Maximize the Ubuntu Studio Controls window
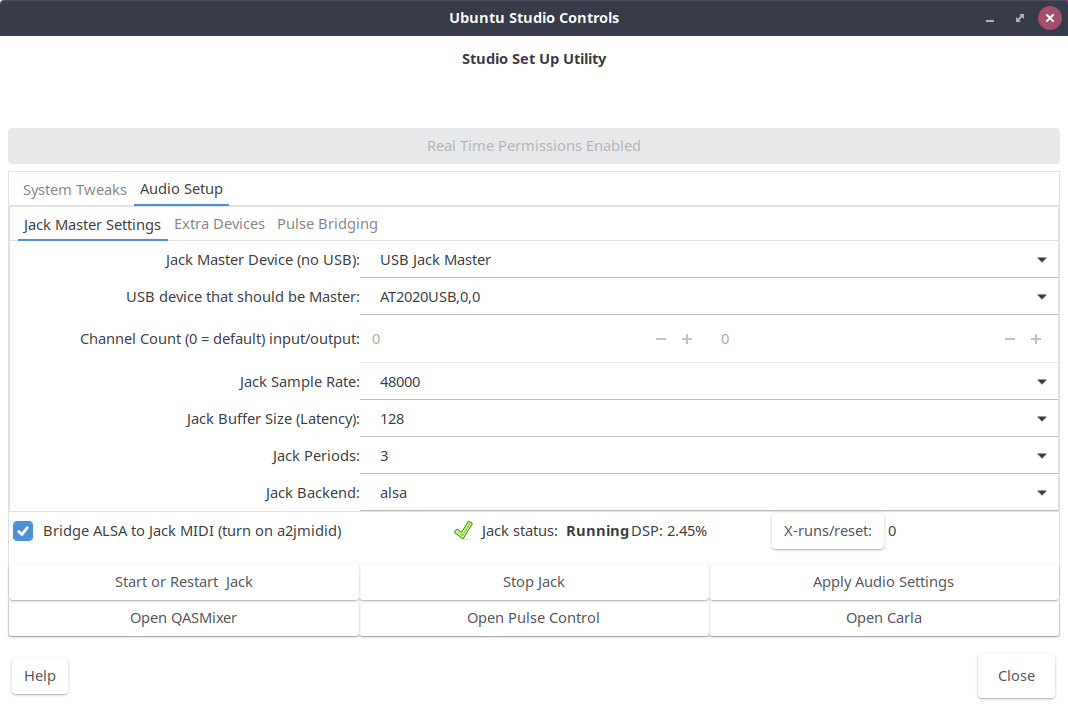Screen dimensions: 1068x706 (1020, 18)
